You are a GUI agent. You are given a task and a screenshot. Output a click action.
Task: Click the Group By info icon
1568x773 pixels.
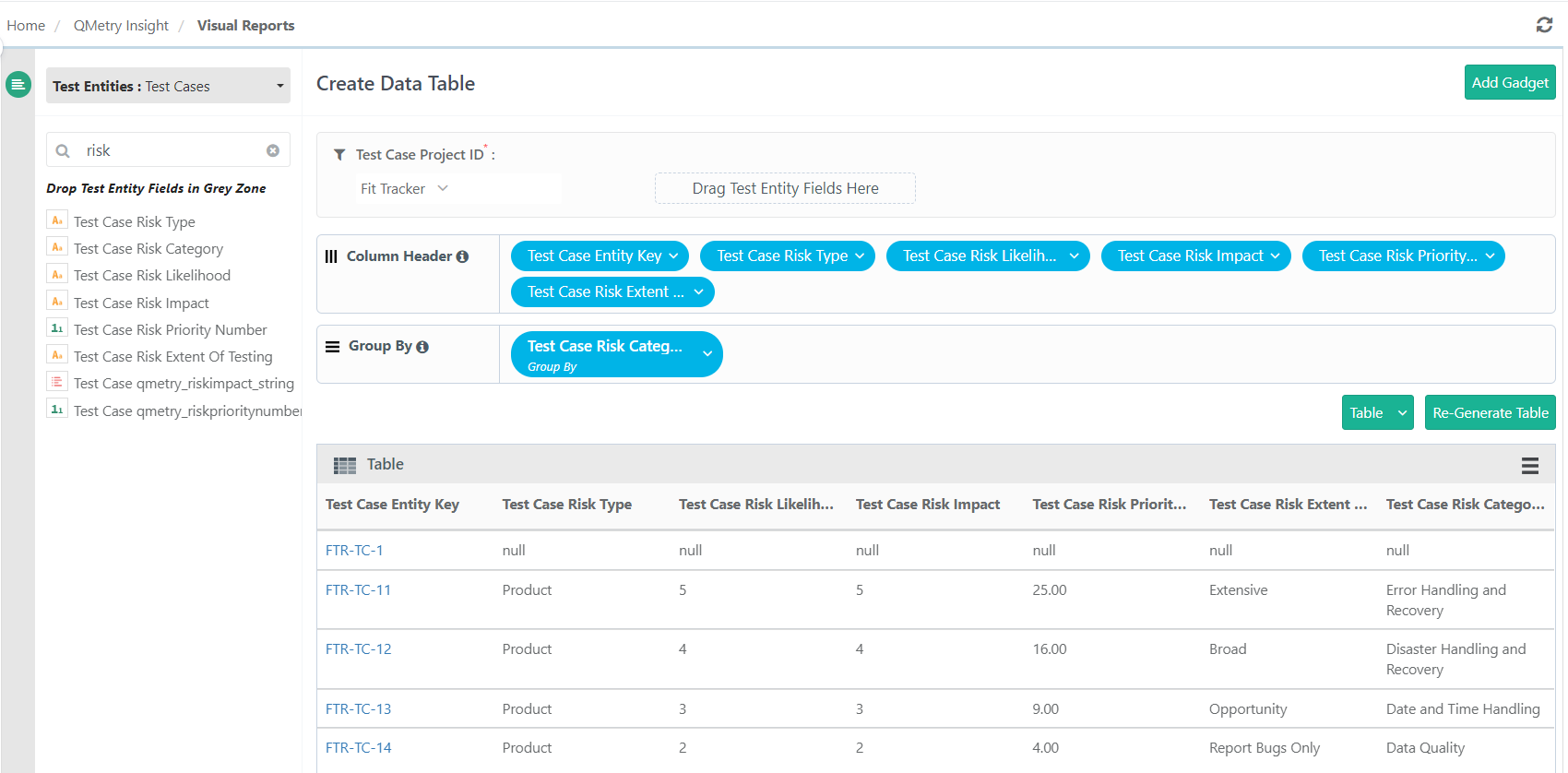422,347
